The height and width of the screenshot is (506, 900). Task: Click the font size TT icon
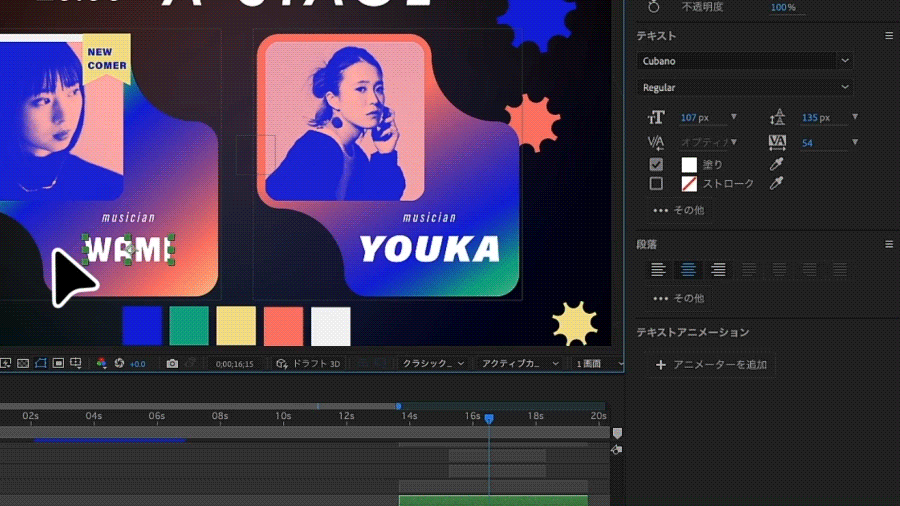coord(656,118)
